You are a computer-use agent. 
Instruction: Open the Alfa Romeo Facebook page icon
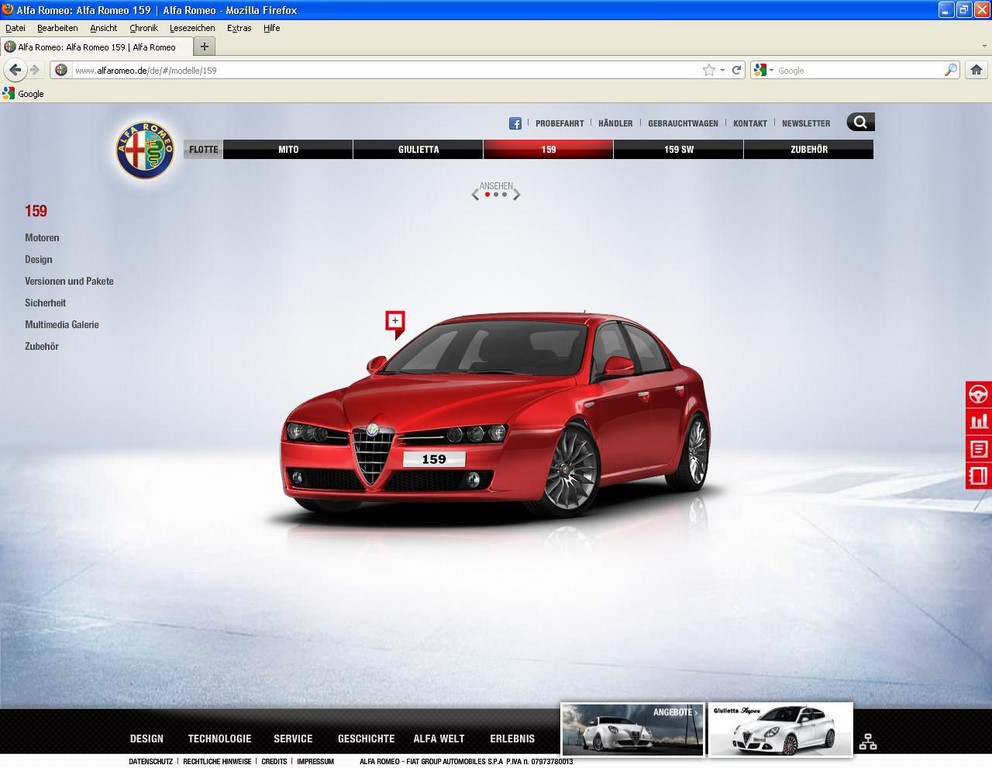(x=515, y=123)
